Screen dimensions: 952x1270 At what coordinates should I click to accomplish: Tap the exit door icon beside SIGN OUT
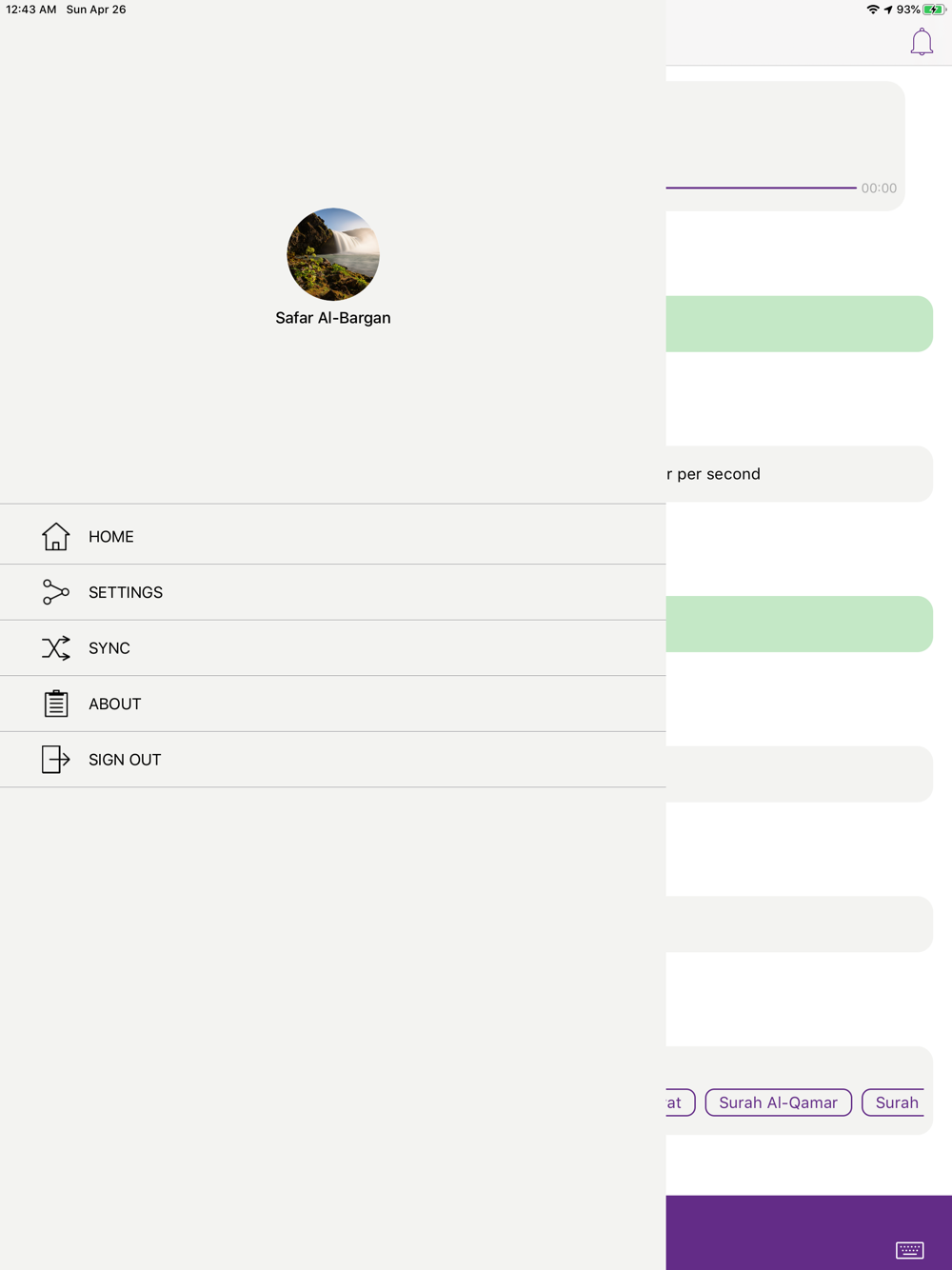click(55, 760)
